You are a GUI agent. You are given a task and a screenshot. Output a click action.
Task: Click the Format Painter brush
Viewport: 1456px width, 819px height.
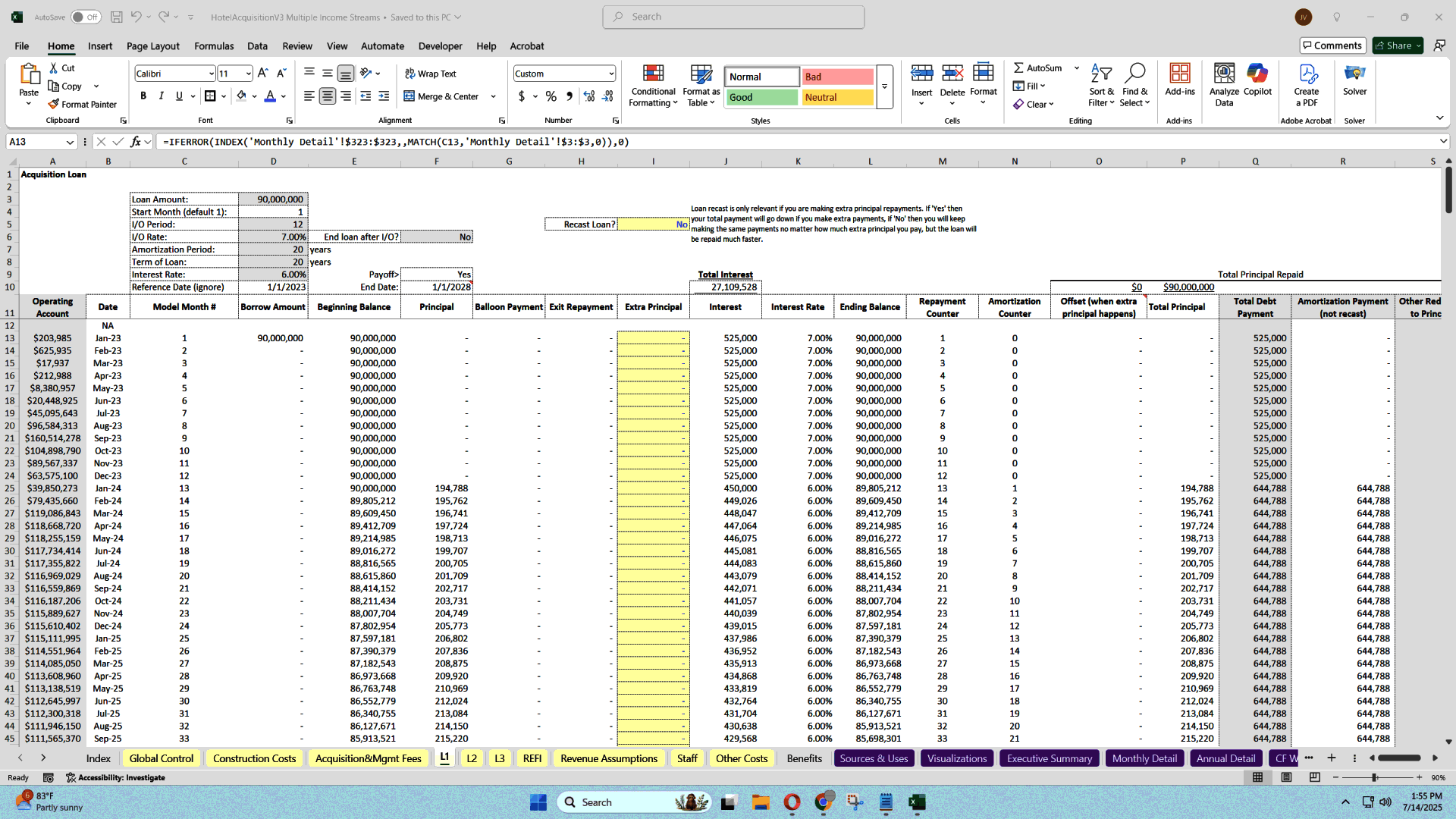[53, 105]
